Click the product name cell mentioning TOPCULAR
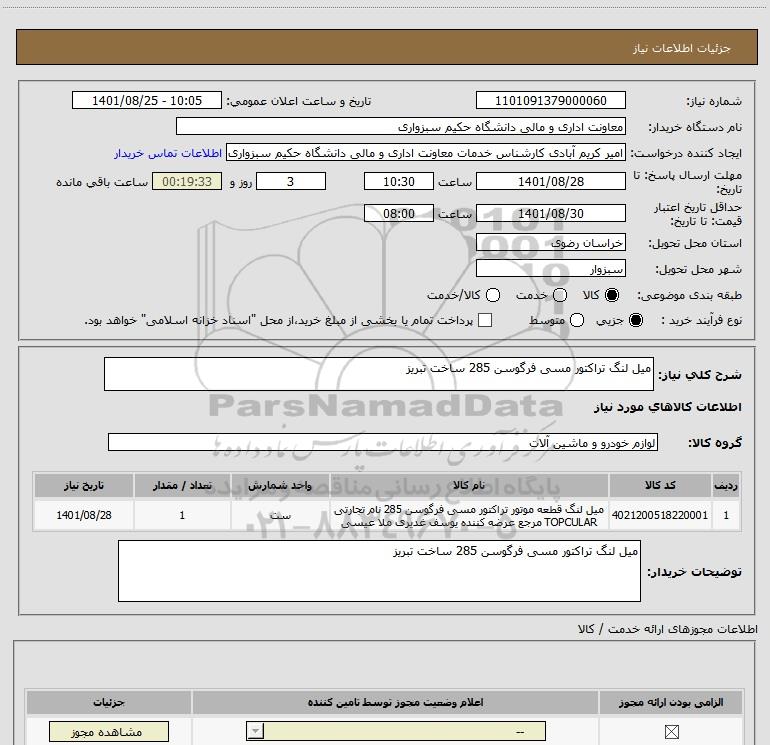The width and height of the screenshot is (770, 745). tap(469, 516)
